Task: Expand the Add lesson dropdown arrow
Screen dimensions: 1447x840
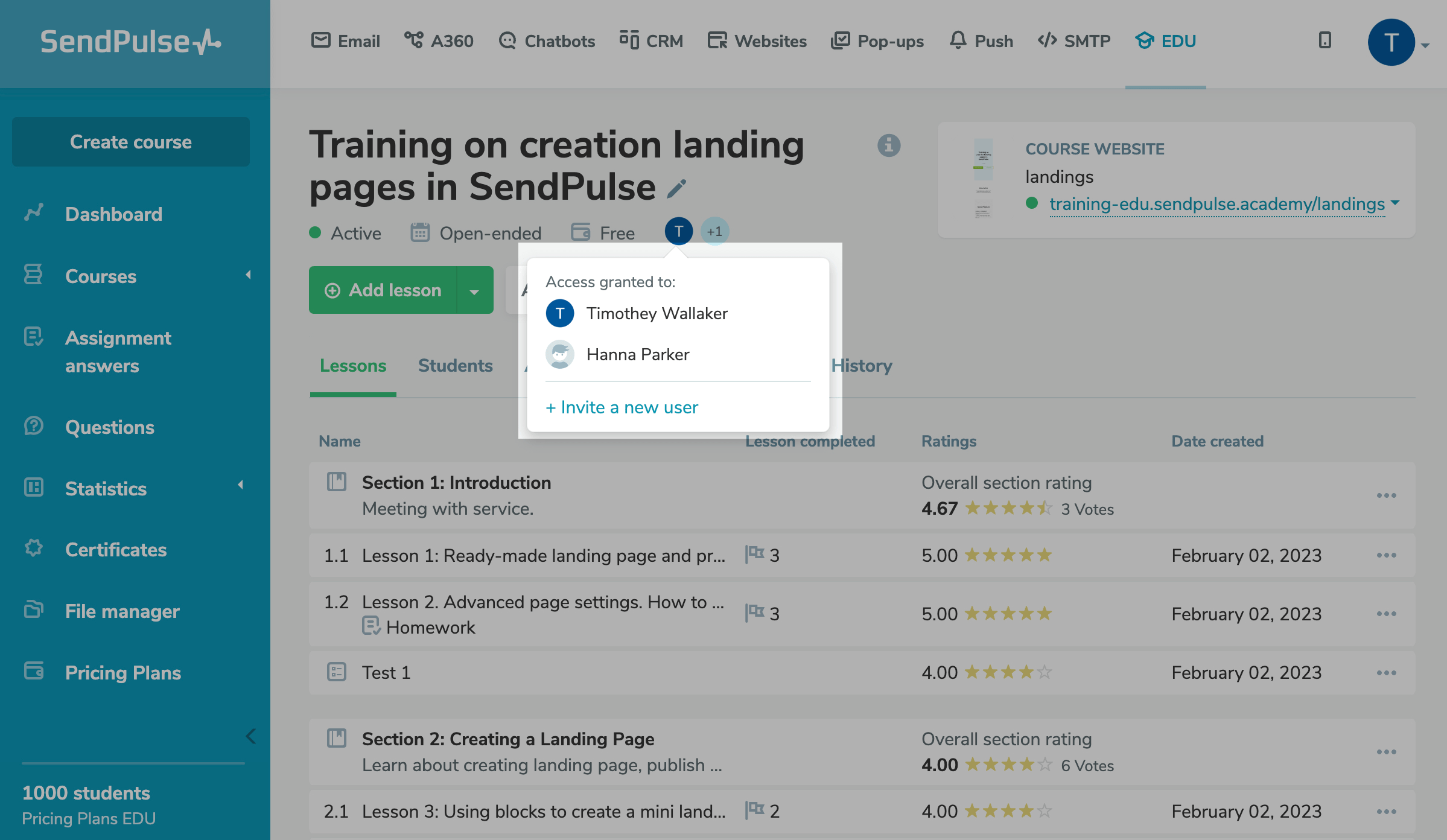Action: click(x=475, y=291)
